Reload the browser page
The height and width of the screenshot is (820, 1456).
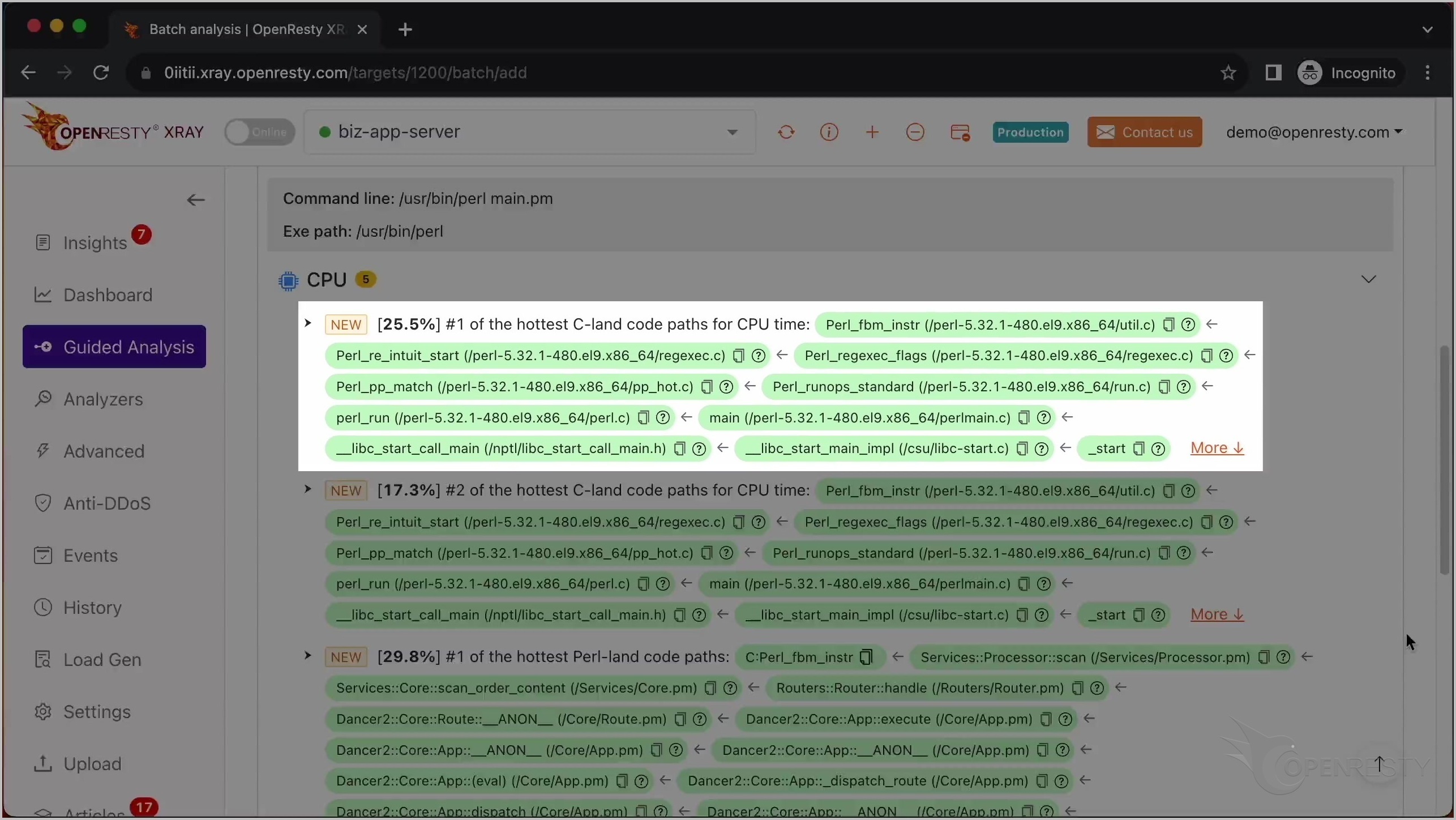[101, 72]
